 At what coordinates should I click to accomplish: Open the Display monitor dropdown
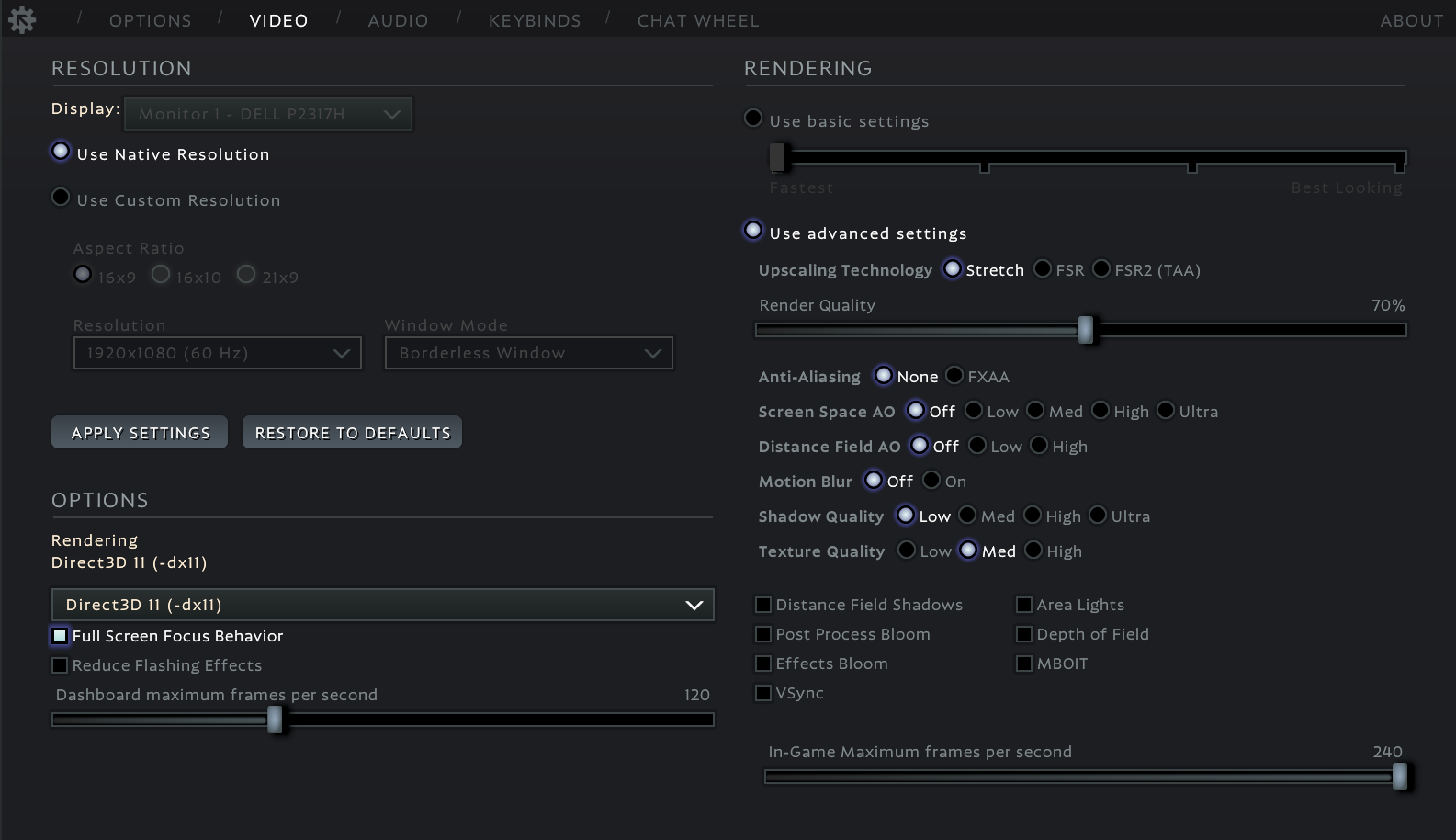(268, 114)
